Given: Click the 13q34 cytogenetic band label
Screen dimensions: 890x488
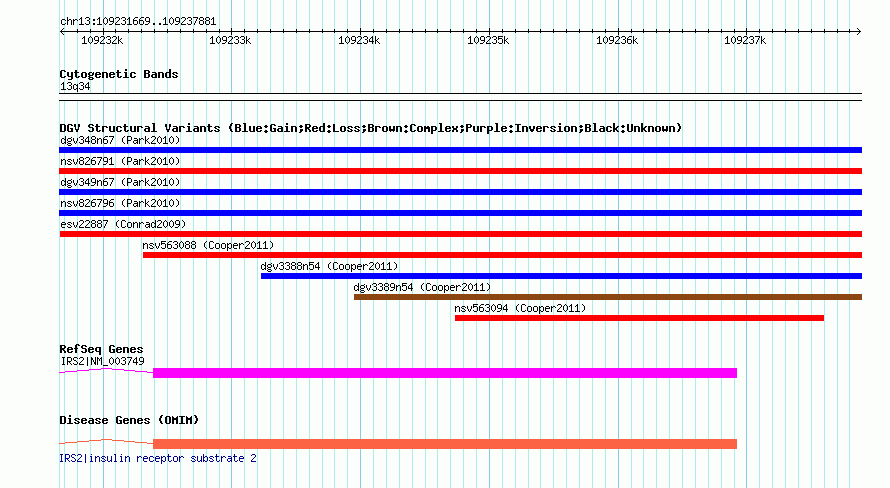Looking at the screenshot, I should point(75,86).
